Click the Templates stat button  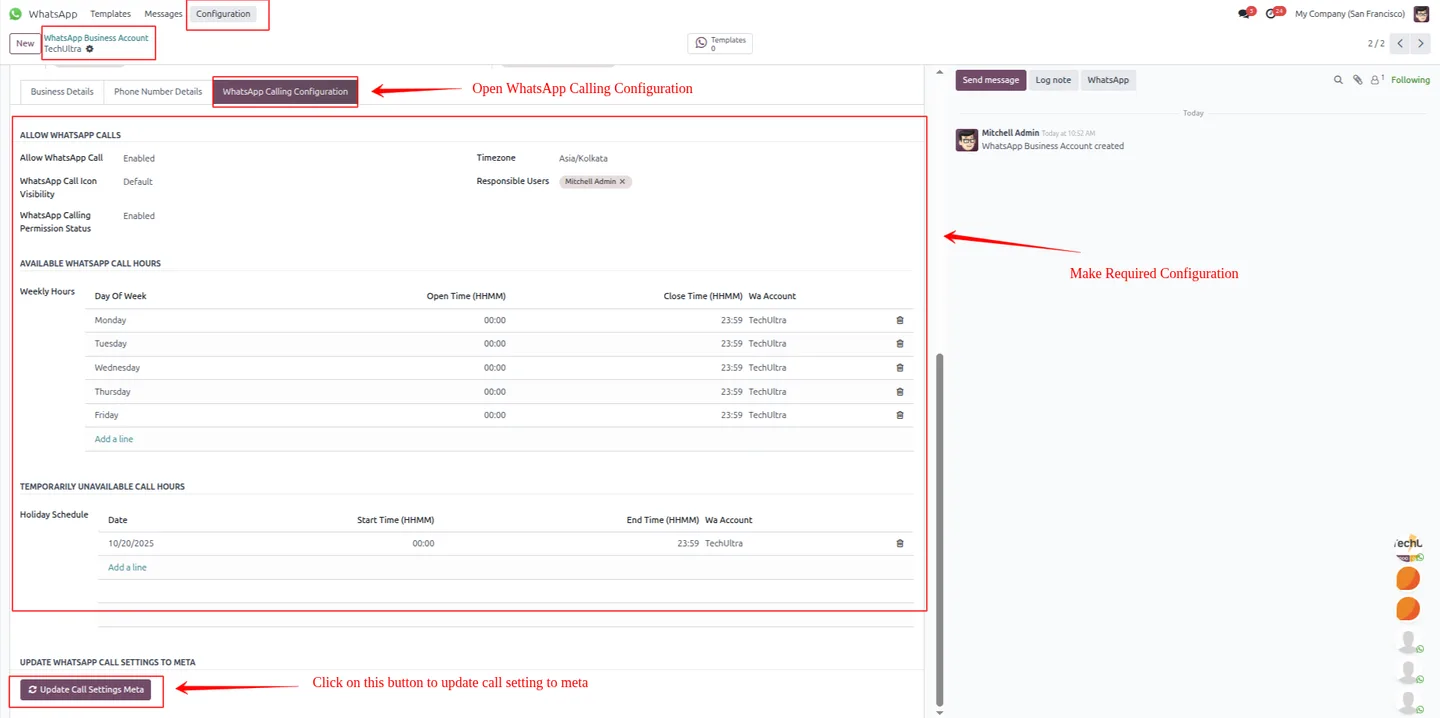coord(720,43)
